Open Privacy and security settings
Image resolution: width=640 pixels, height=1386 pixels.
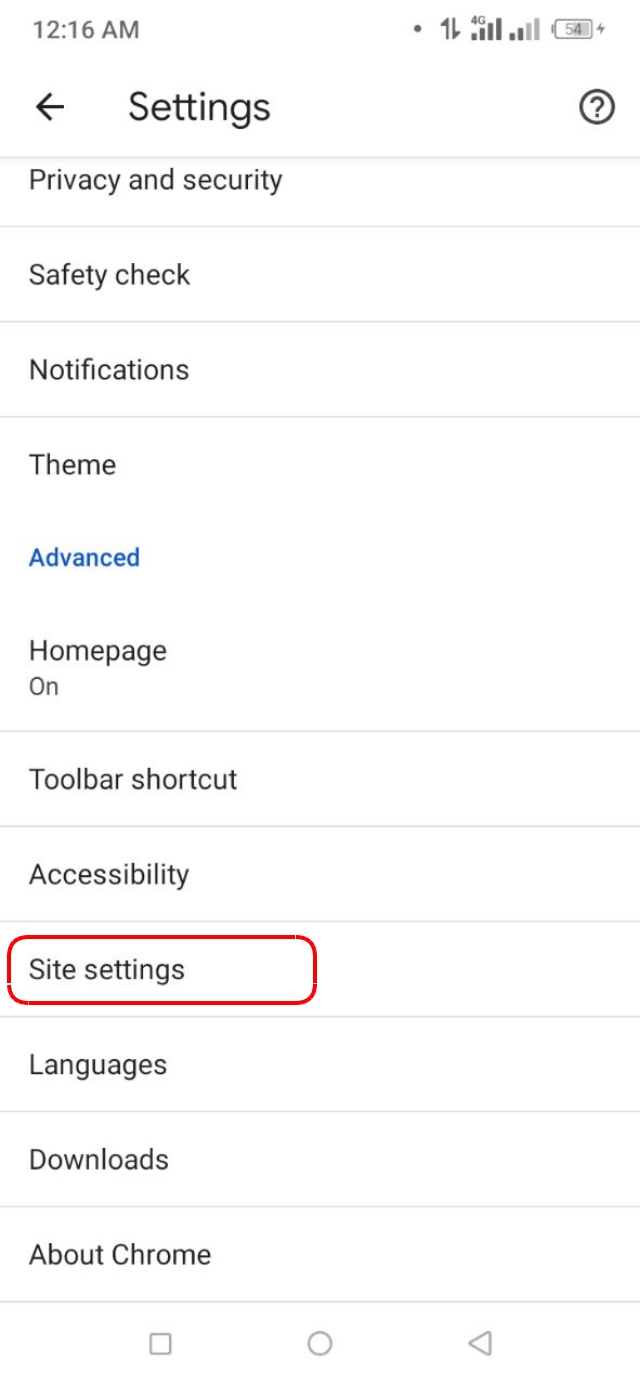(156, 180)
